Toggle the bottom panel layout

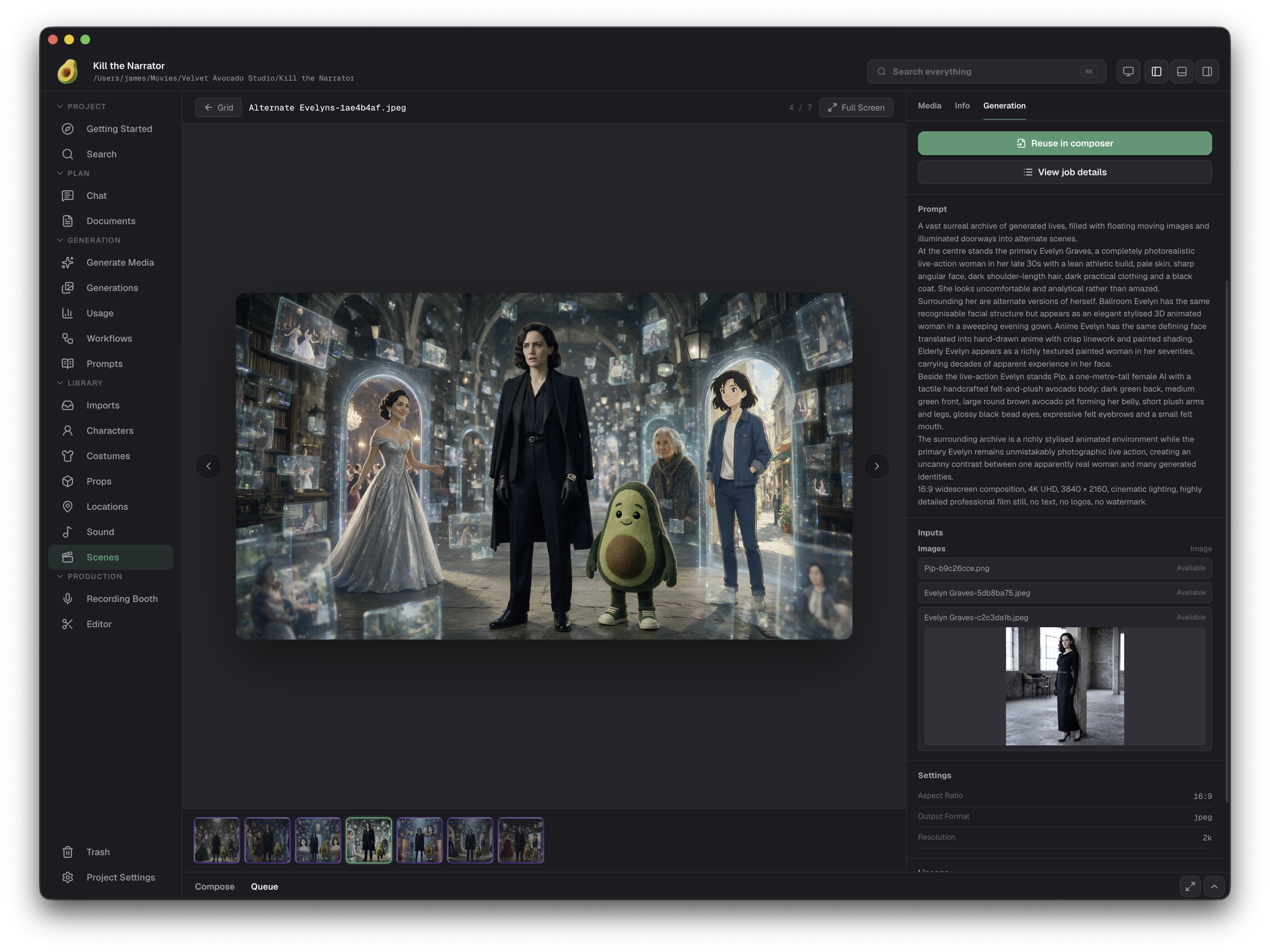(x=1182, y=72)
